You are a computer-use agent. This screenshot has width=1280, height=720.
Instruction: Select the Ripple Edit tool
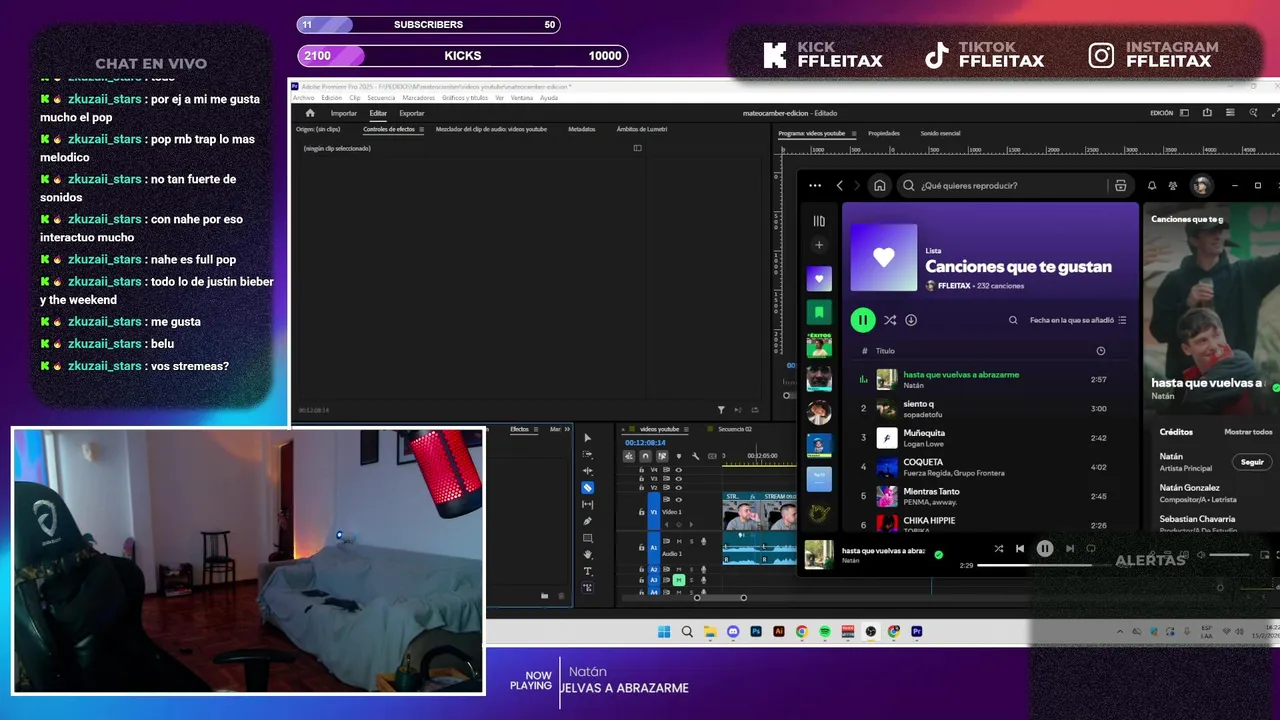pyautogui.click(x=588, y=471)
